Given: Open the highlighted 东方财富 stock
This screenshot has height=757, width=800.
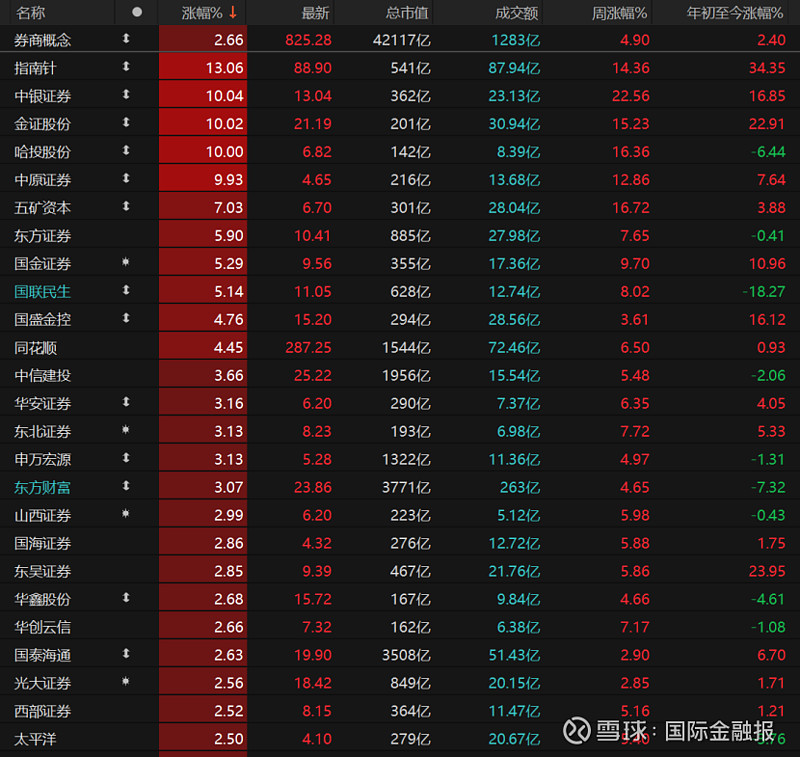Looking at the screenshot, I should [42, 487].
